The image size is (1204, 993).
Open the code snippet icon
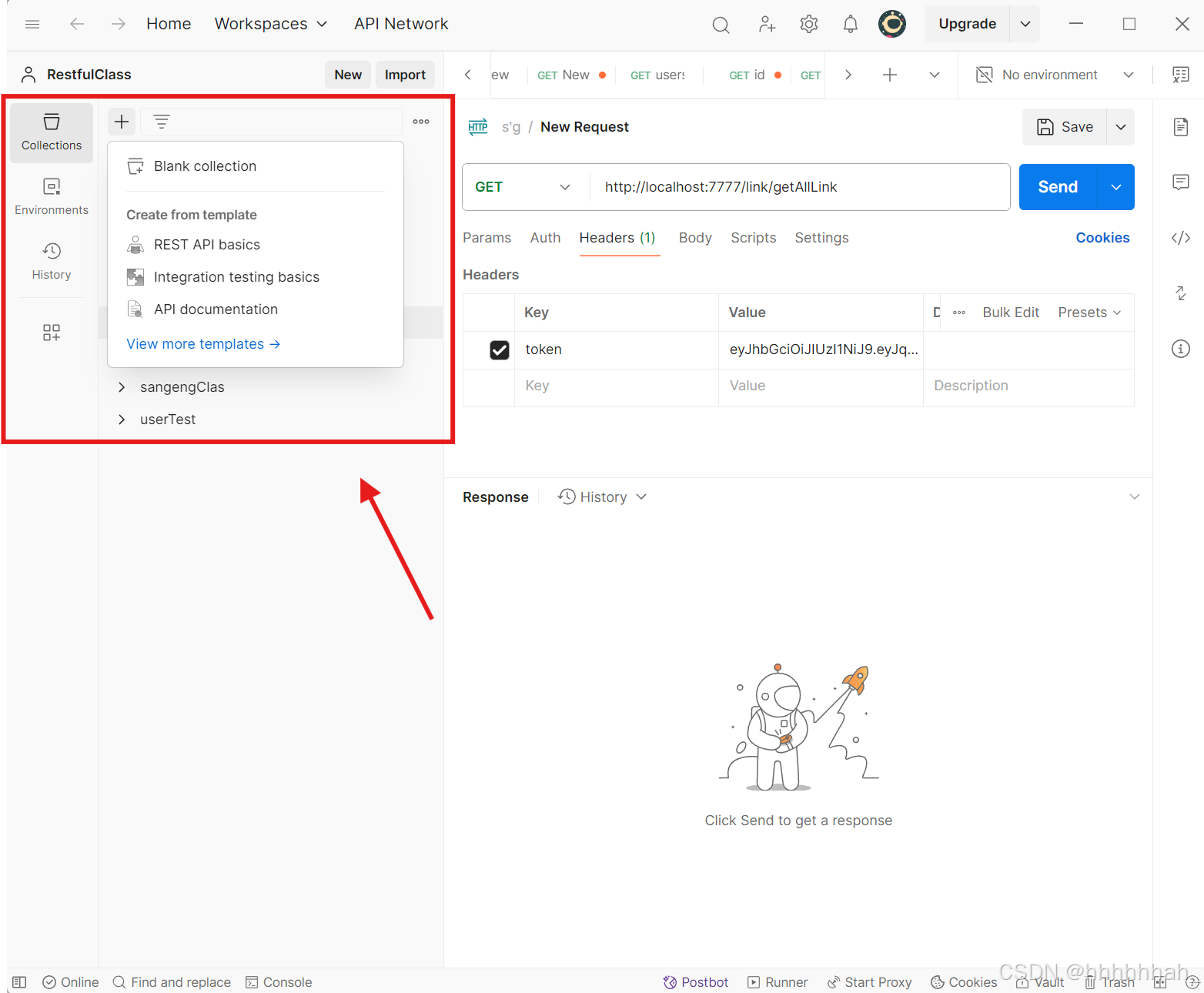(1181, 238)
